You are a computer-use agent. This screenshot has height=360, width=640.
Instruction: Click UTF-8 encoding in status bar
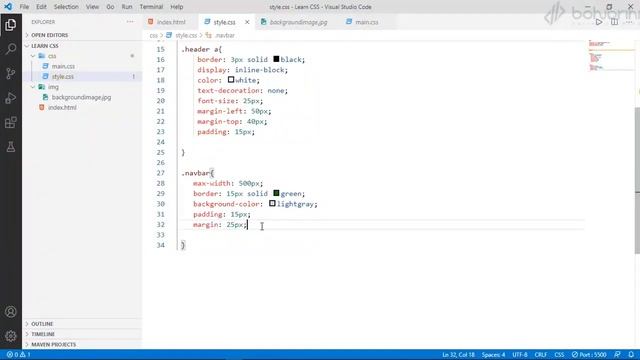tap(520, 354)
